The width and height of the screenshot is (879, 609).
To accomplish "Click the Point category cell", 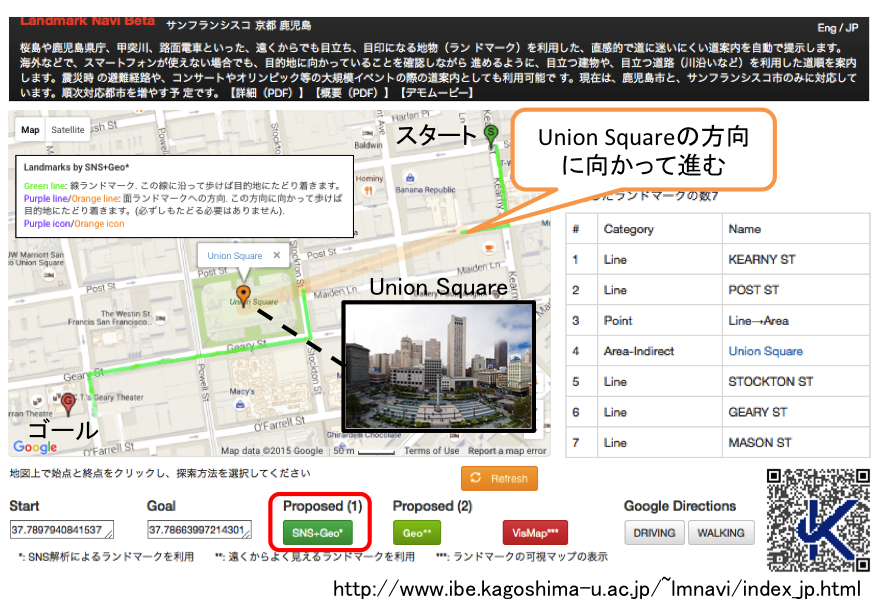I will tap(660, 320).
